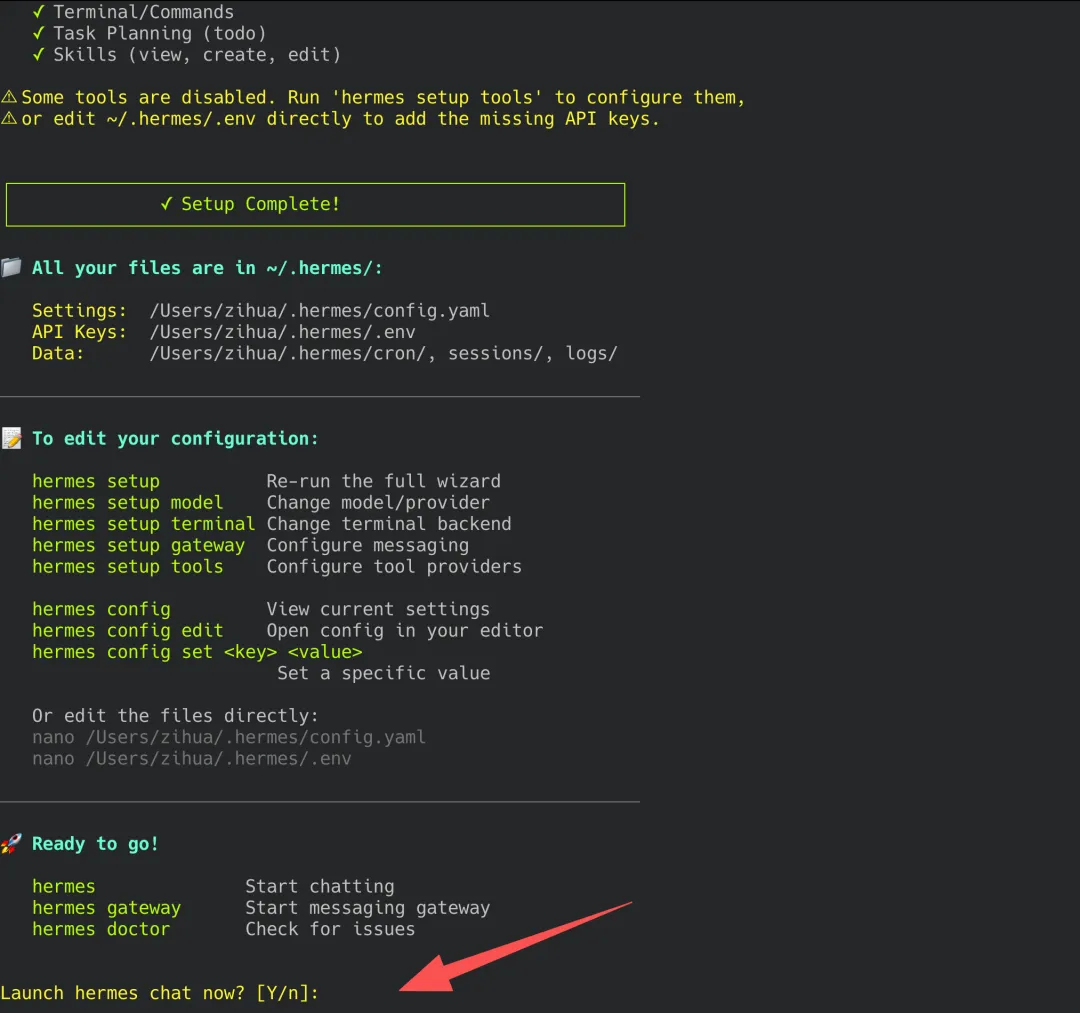The height and width of the screenshot is (1013, 1080).
Task: Click the 'To edit your configuration:' heading
Action: click(x=176, y=439)
